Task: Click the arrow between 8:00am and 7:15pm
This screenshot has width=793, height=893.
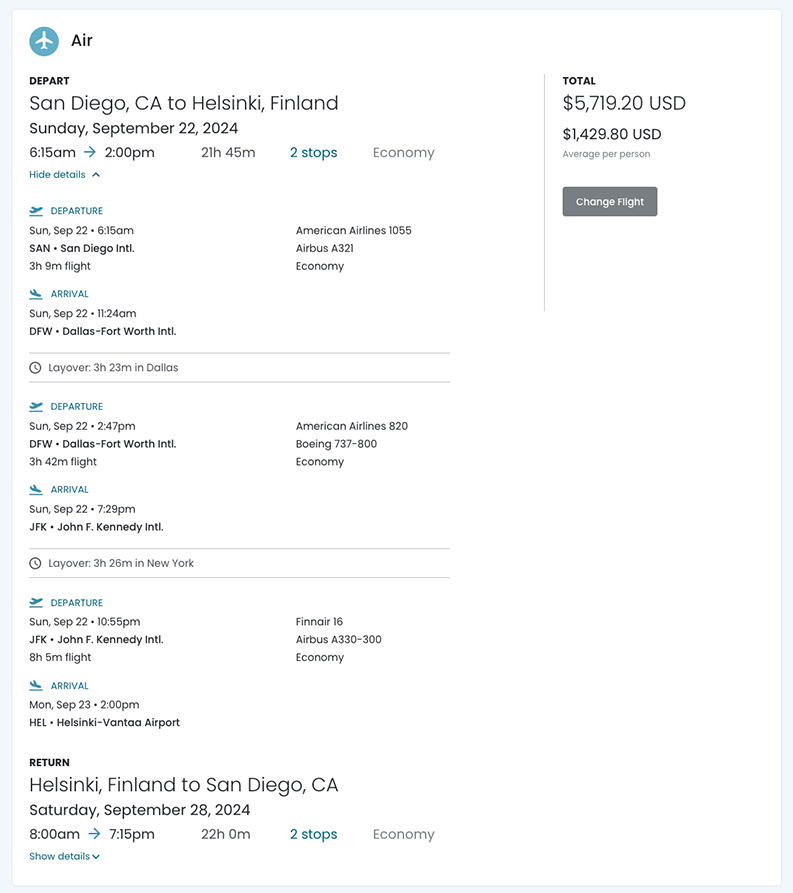Action: (94, 834)
